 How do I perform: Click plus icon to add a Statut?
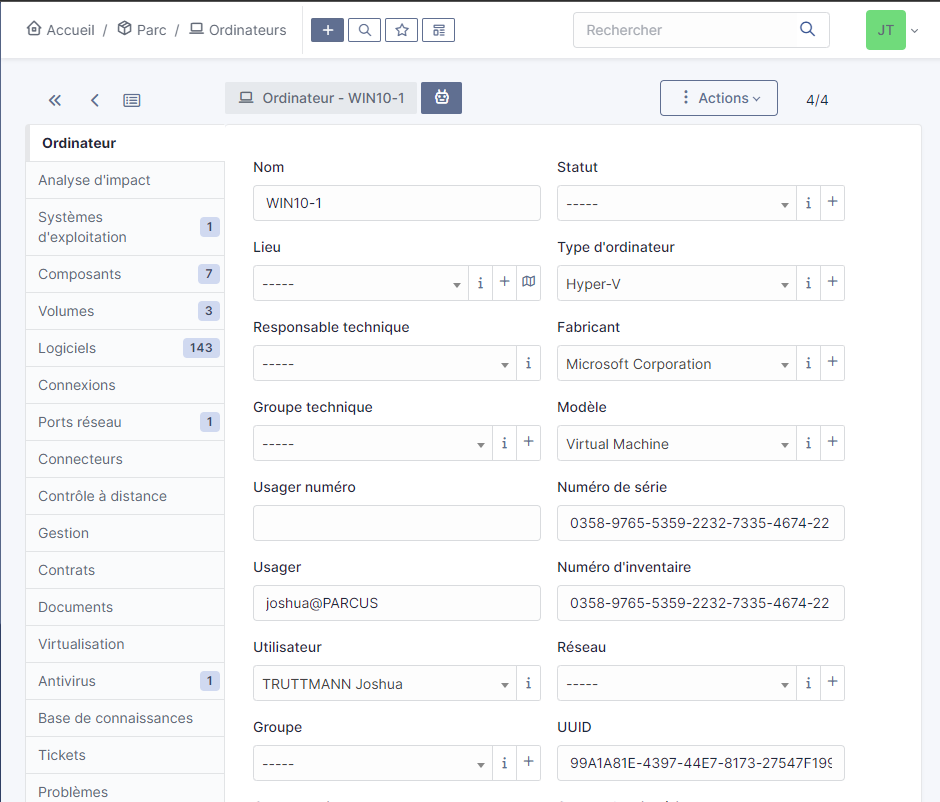833,203
